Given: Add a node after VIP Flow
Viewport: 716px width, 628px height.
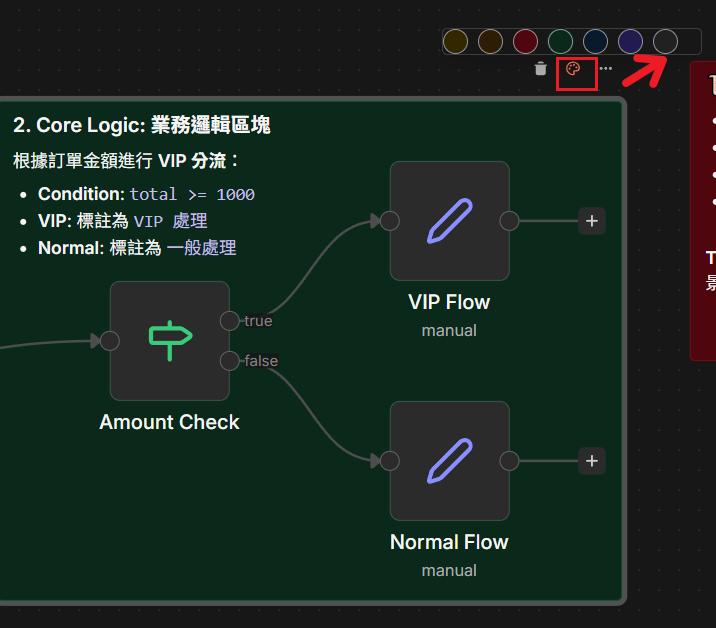Looking at the screenshot, I should pyautogui.click(x=592, y=221).
